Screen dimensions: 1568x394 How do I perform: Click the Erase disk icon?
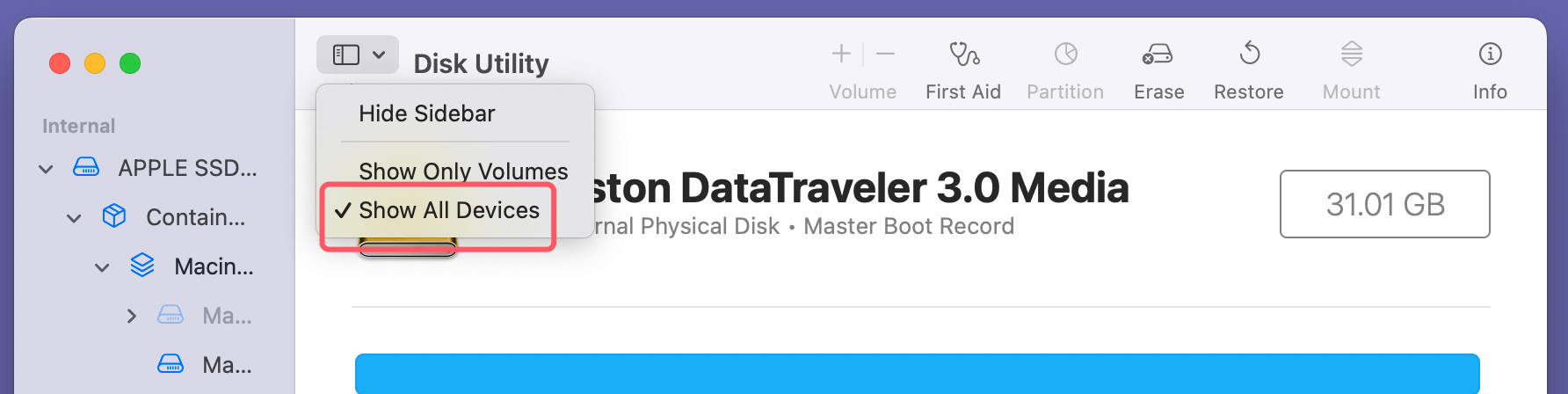coord(1158,55)
